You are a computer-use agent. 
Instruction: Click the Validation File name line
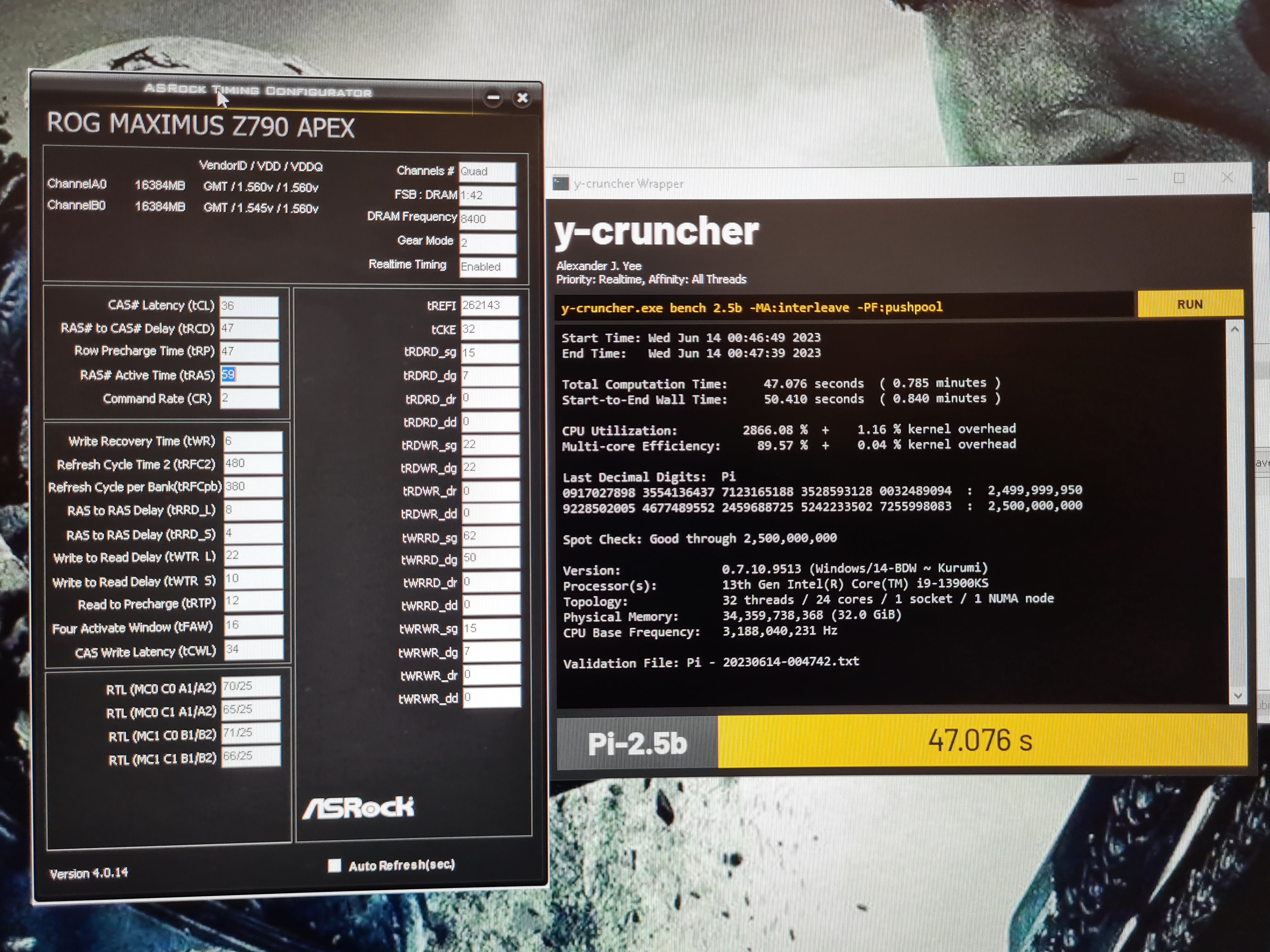[711, 662]
